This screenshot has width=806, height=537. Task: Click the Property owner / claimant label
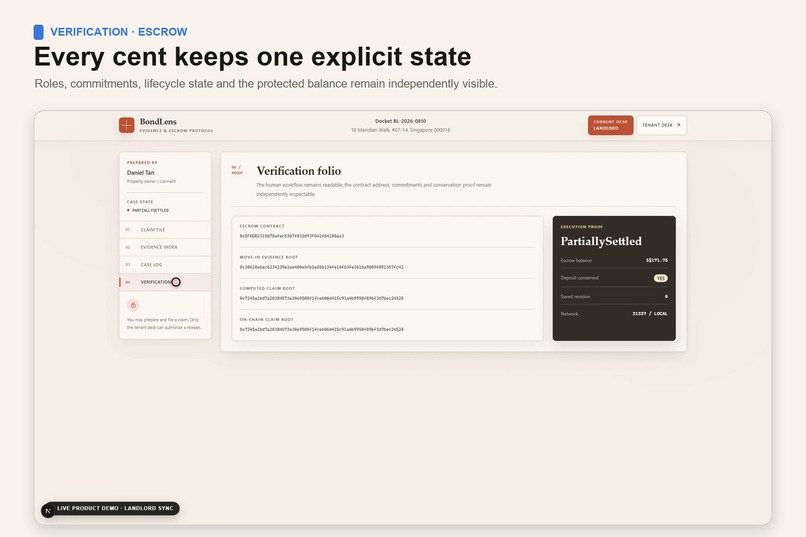[x=151, y=181]
